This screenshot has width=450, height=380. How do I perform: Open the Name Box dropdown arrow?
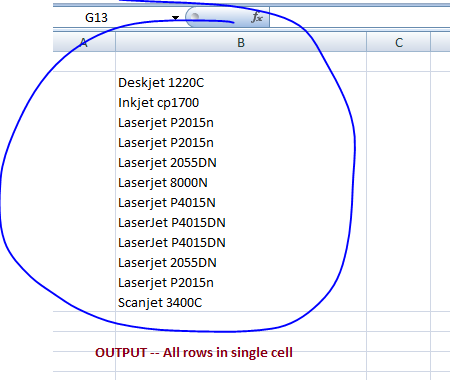[175, 18]
